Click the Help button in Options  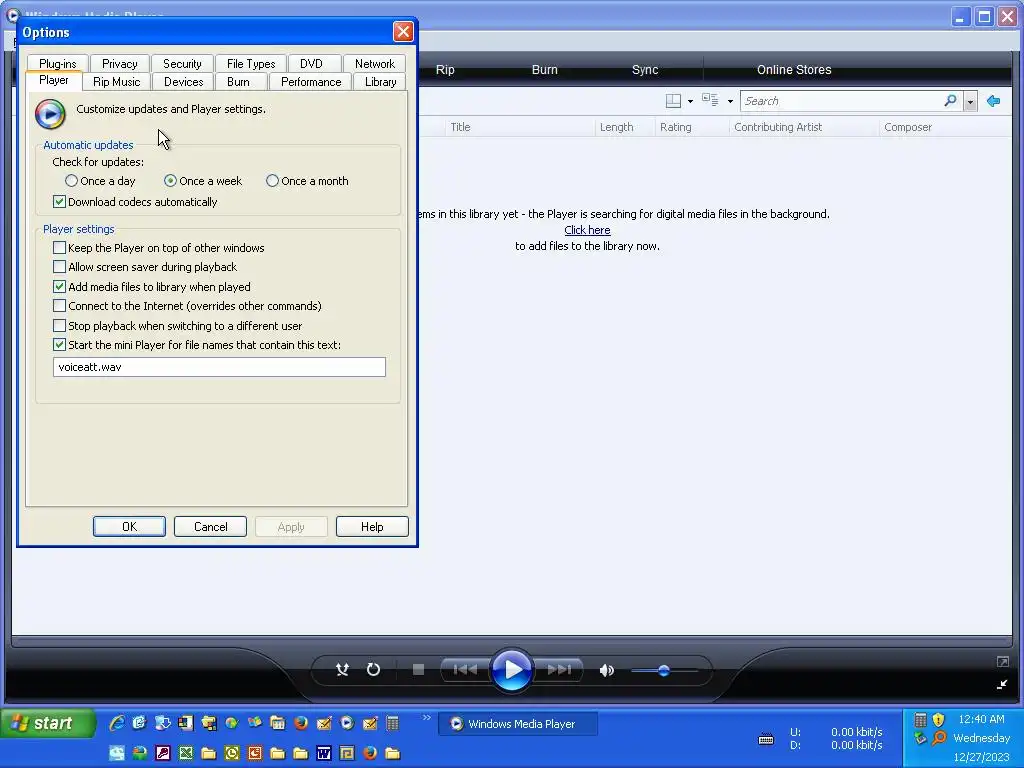click(x=372, y=526)
